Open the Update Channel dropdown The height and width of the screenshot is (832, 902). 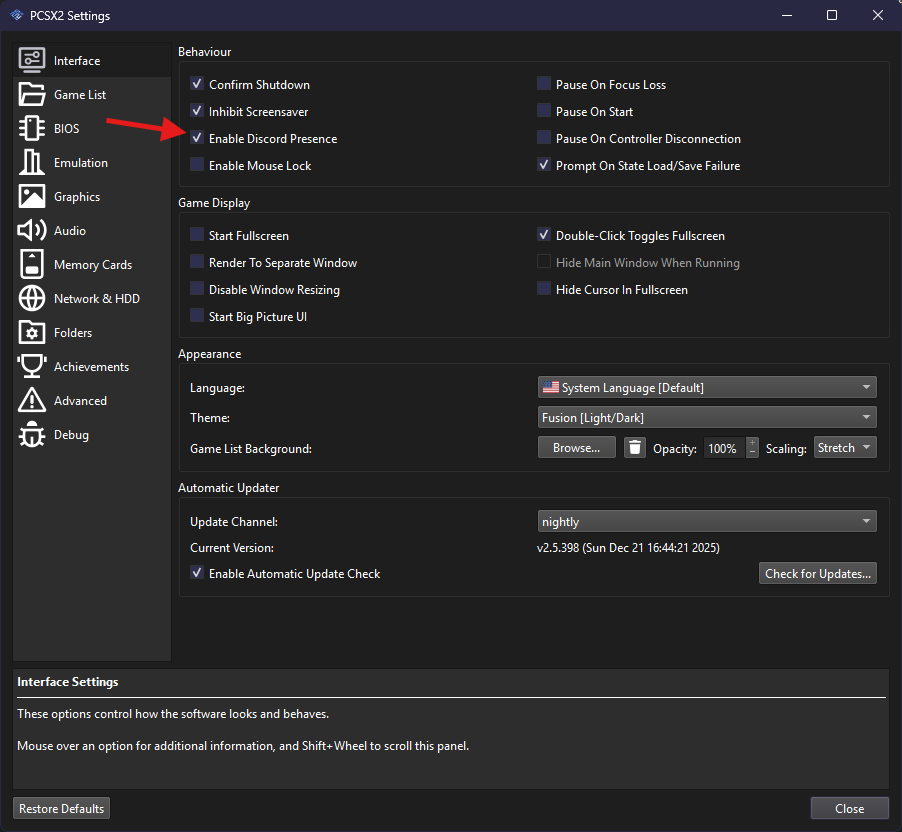707,521
